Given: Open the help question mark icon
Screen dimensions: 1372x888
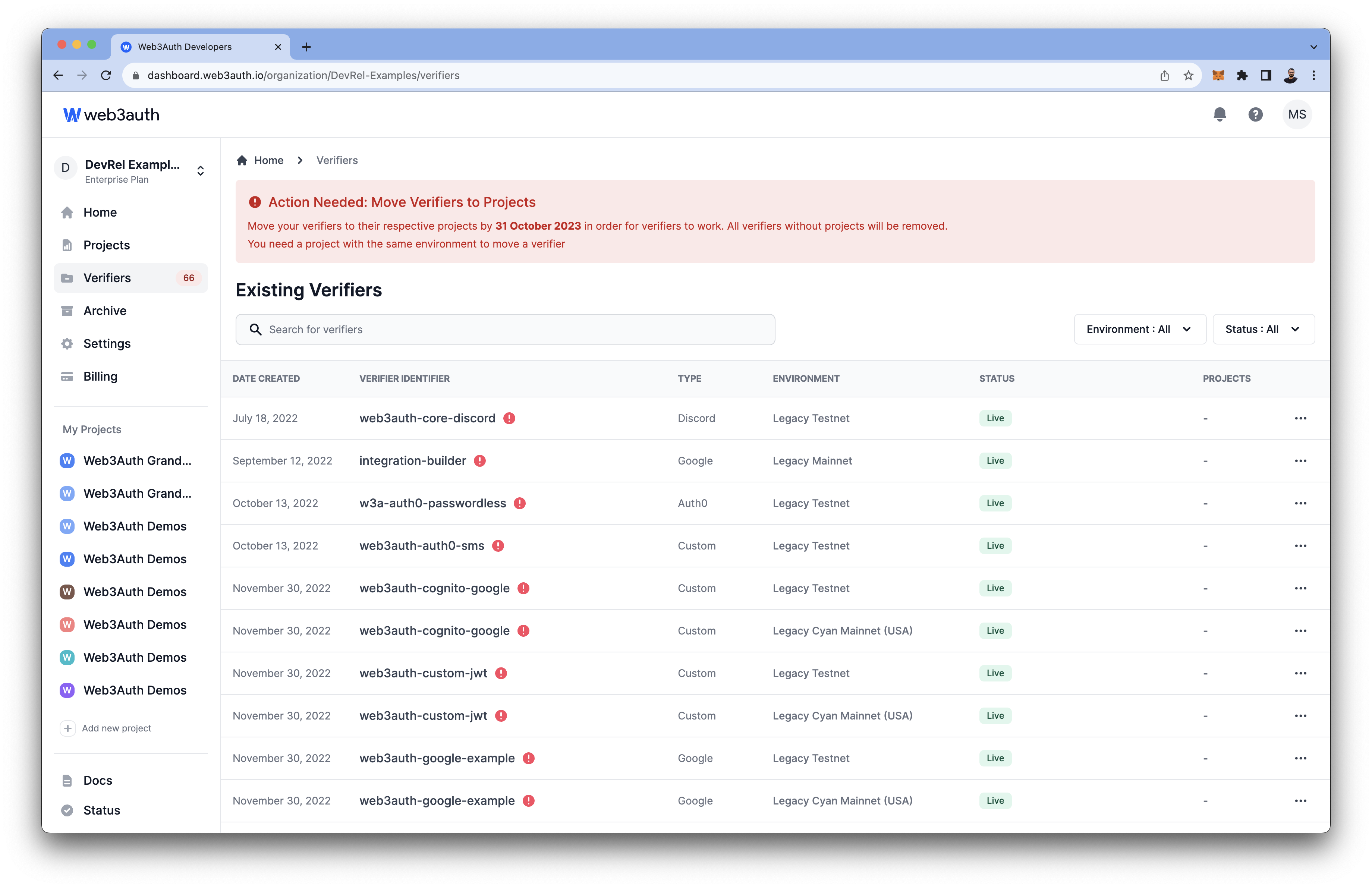Looking at the screenshot, I should point(1255,114).
